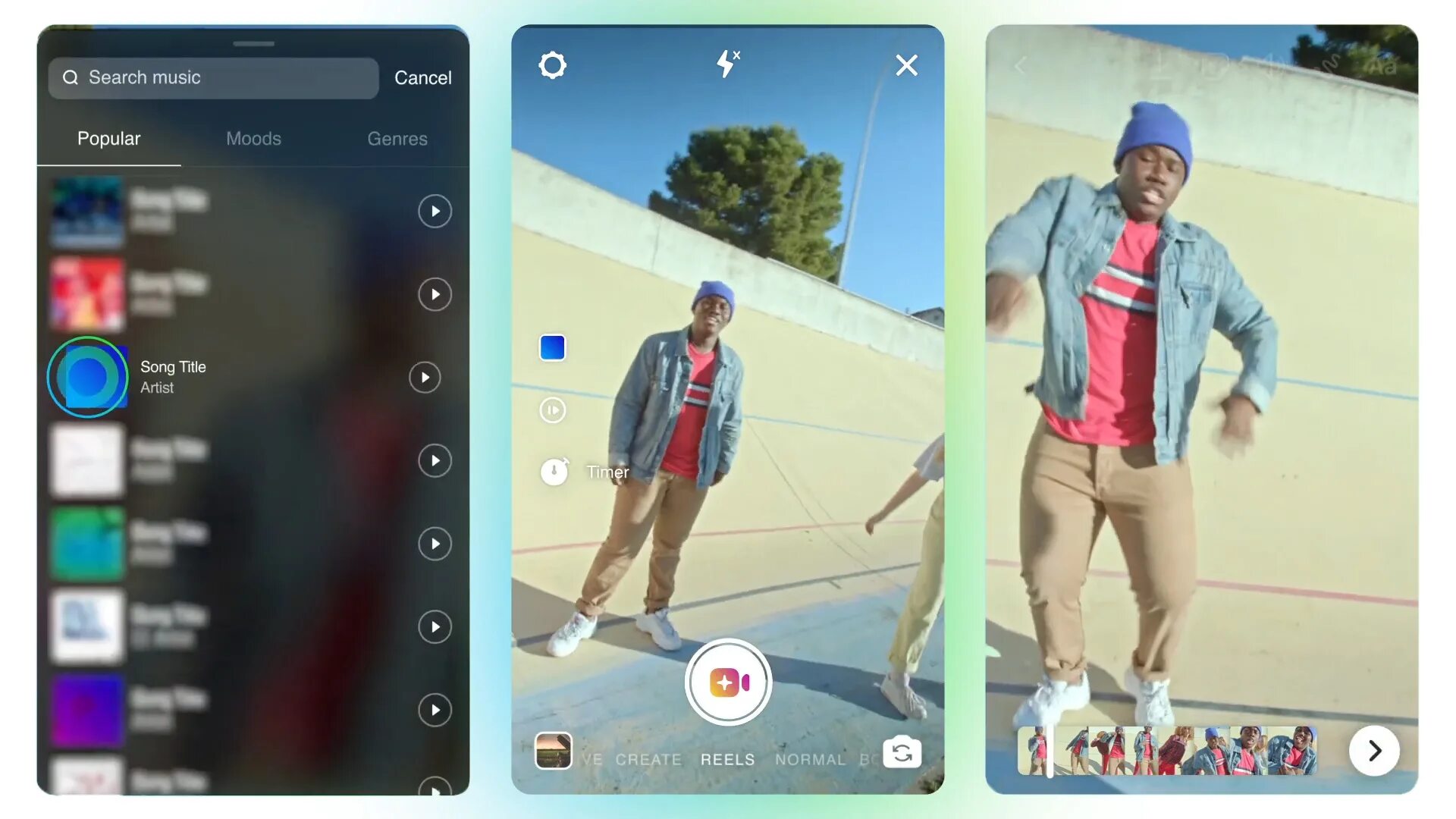Cancel music search selection
Viewport: 1456px width, 819px height.
(x=421, y=78)
